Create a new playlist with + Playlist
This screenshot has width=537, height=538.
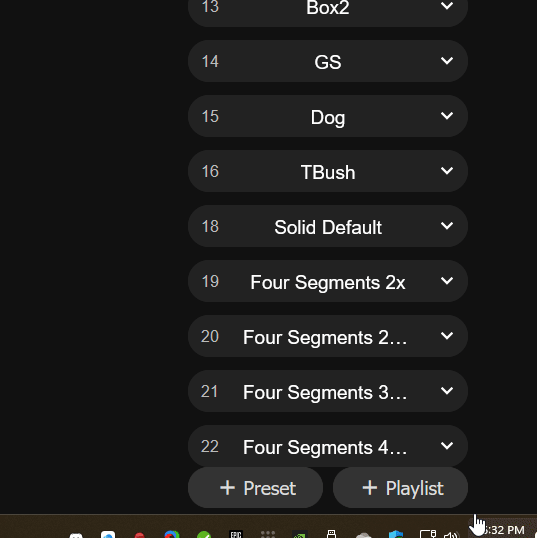(400, 488)
